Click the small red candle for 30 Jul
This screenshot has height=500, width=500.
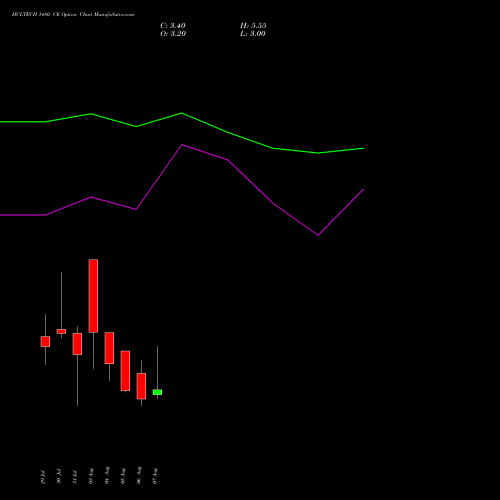point(61,331)
